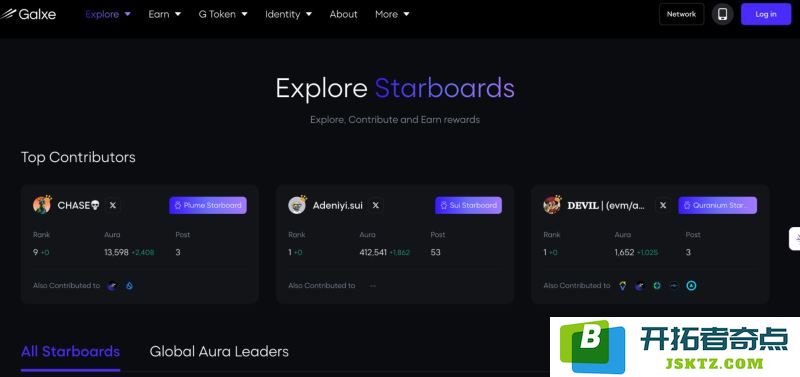
Task: Click the X icon beside DEVIL
Action: point(663,205)
